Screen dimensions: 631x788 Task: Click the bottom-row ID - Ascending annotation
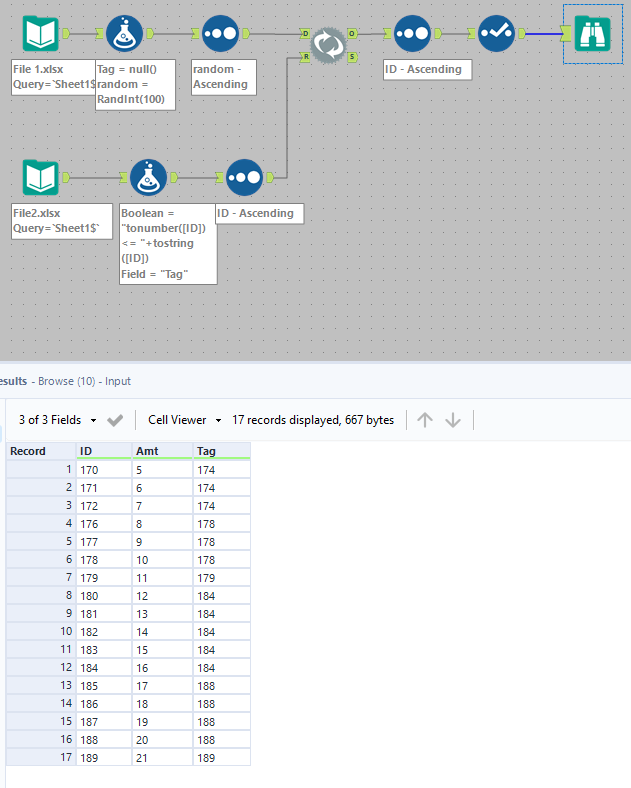point(259,213)
